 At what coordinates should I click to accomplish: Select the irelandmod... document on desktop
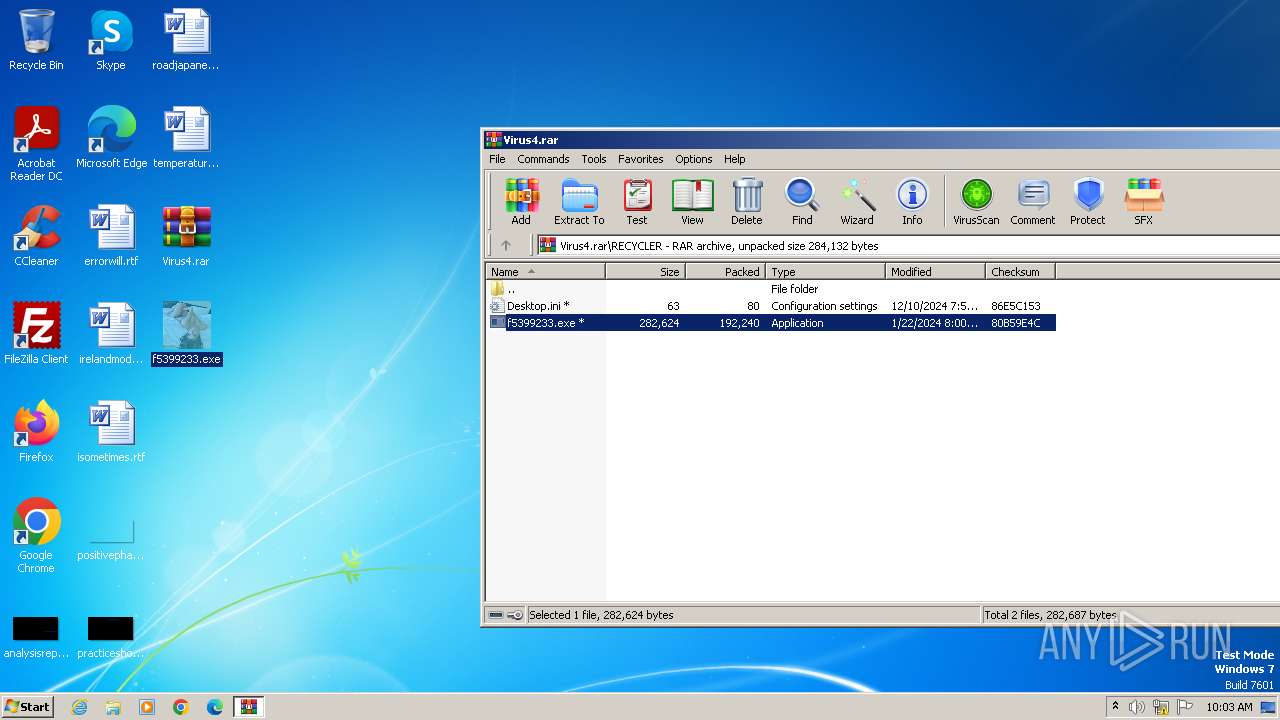click(111, 334)
